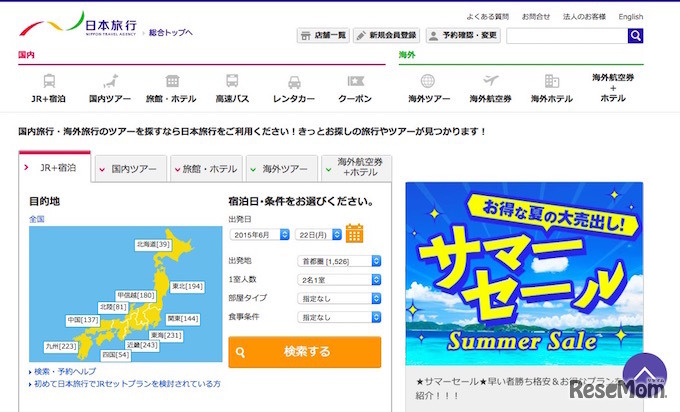Click the 店舗一覧 button
Viewport: 680px width, 412px height.
(x=323, y=36)
